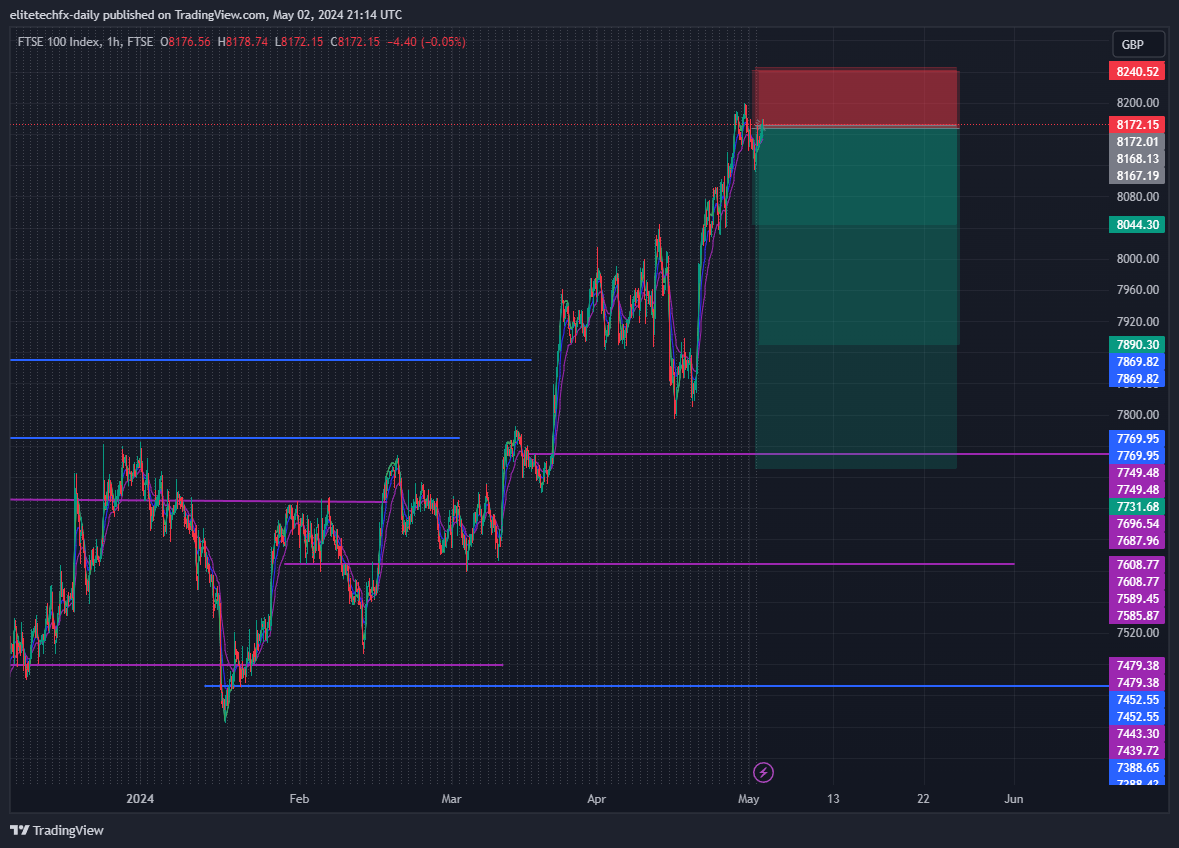Image resolution: width=1179 pixels, height=848 pixels.
Task: Select the green 7890.30 target label
Action: click(x=1137, y=344)
